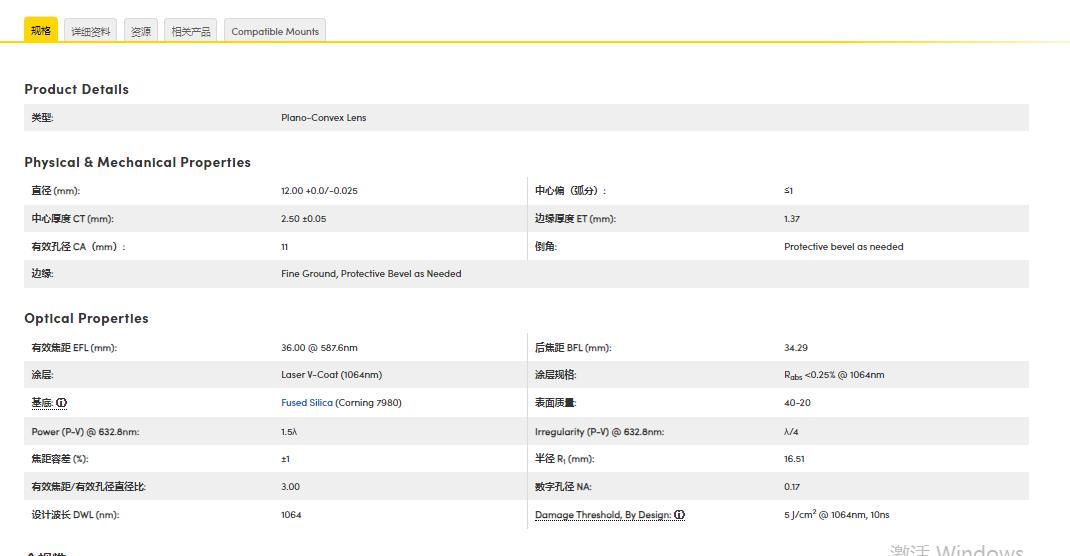Click the Fine Ground edge description
Viewport: 1070px width, 556px height.
tap(371, 274)
